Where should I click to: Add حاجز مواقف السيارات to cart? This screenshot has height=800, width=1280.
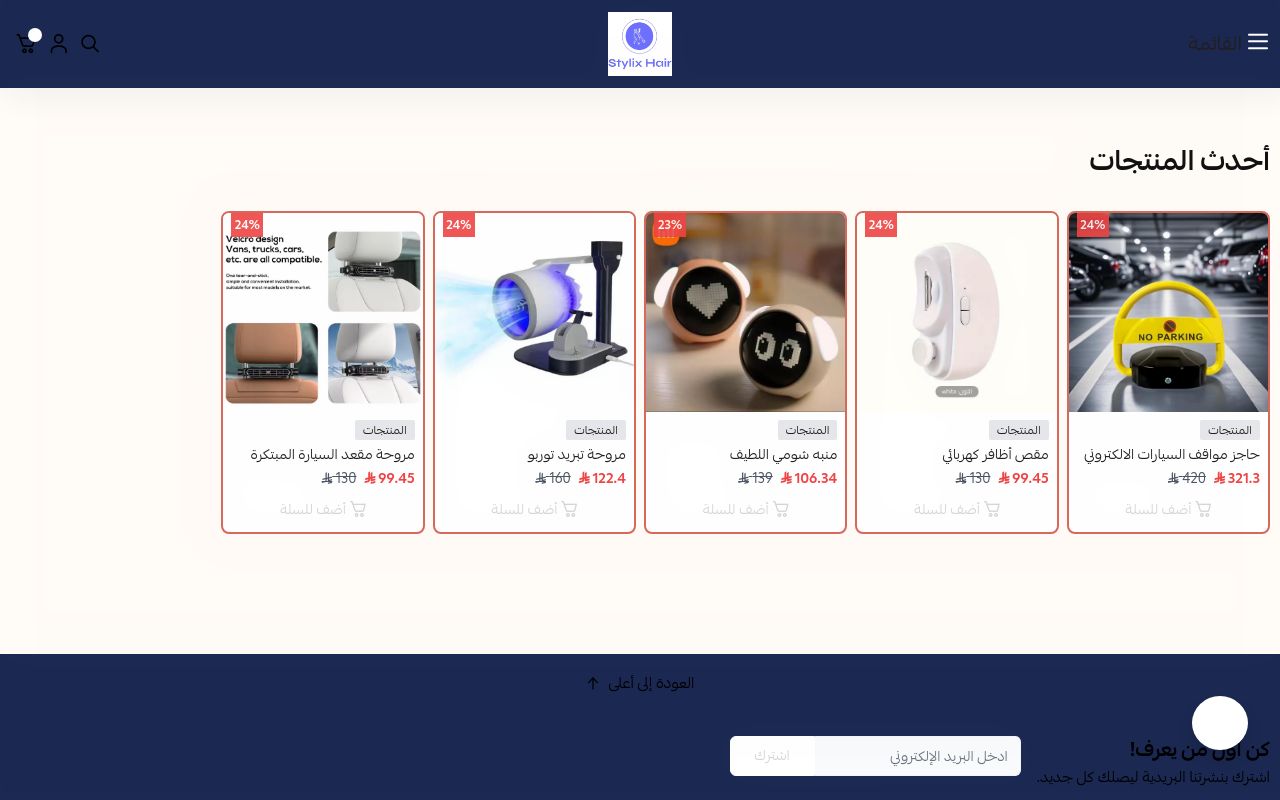point(1168,509)
